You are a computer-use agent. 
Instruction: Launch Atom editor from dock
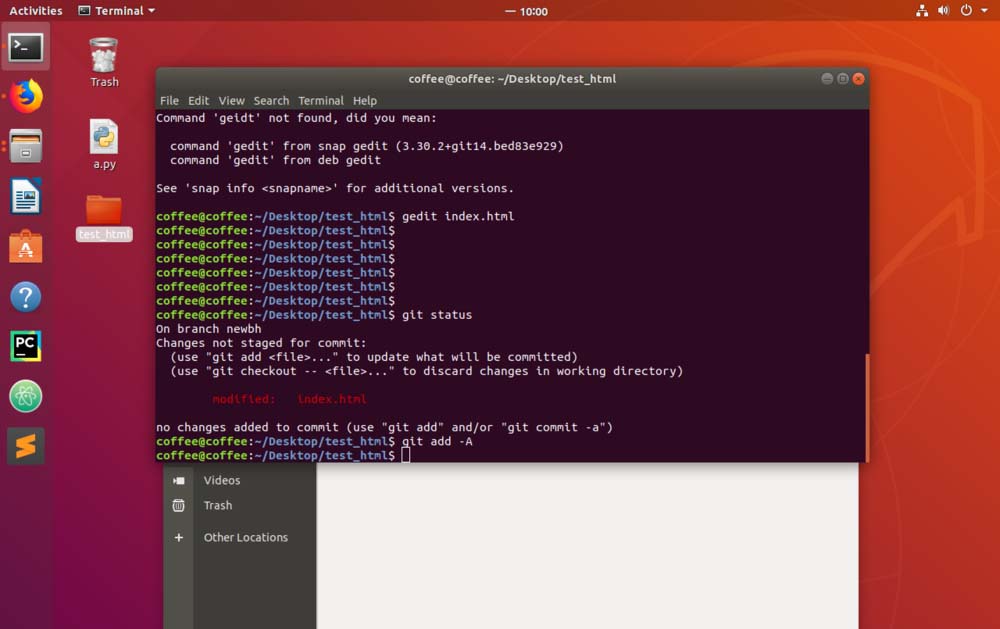point(26,396)
